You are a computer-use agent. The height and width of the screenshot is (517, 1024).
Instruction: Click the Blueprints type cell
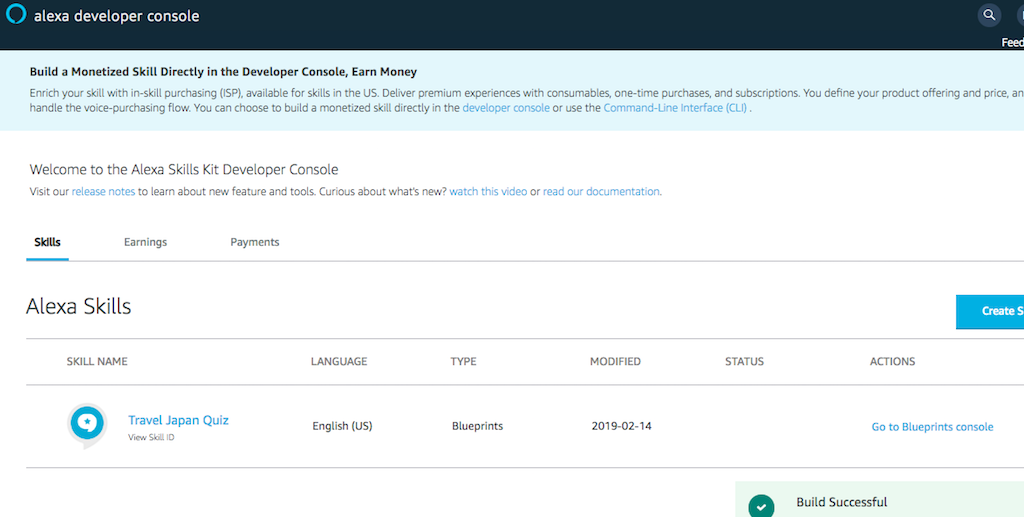(477, 426)
